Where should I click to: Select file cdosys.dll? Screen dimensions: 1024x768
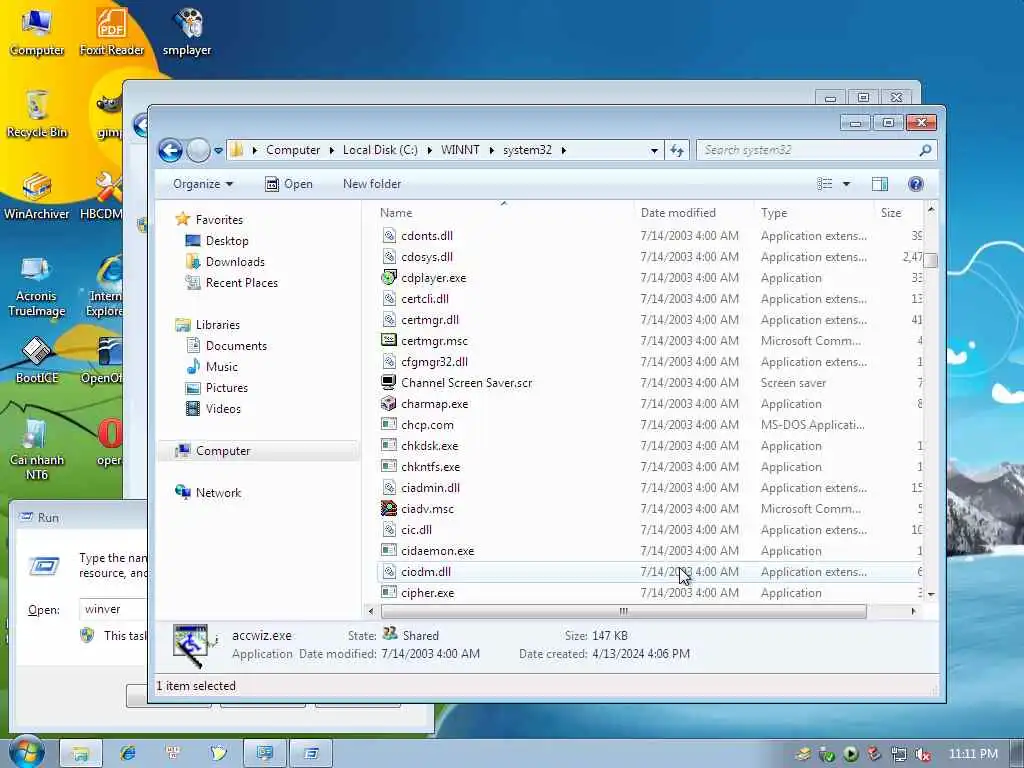427,257
